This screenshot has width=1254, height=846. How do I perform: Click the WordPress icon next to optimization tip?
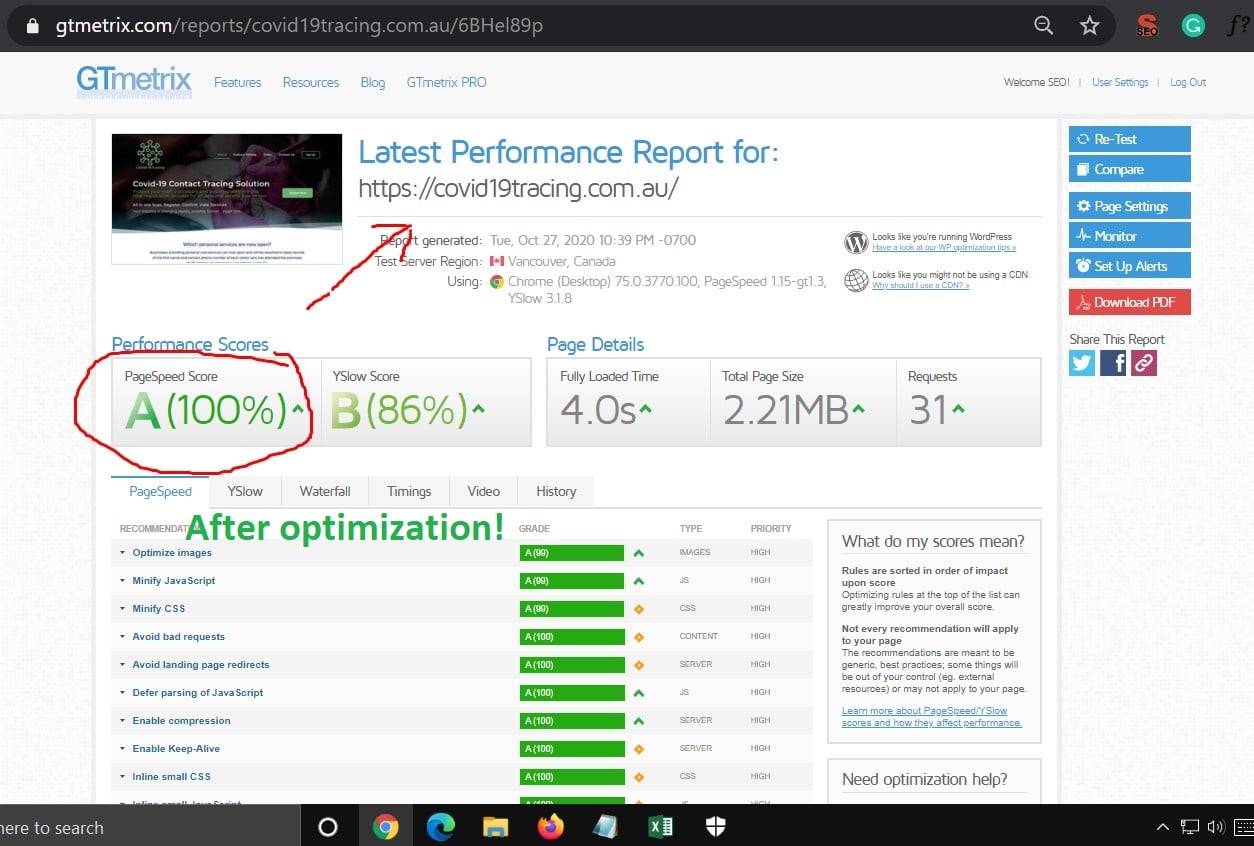[856, 242]
